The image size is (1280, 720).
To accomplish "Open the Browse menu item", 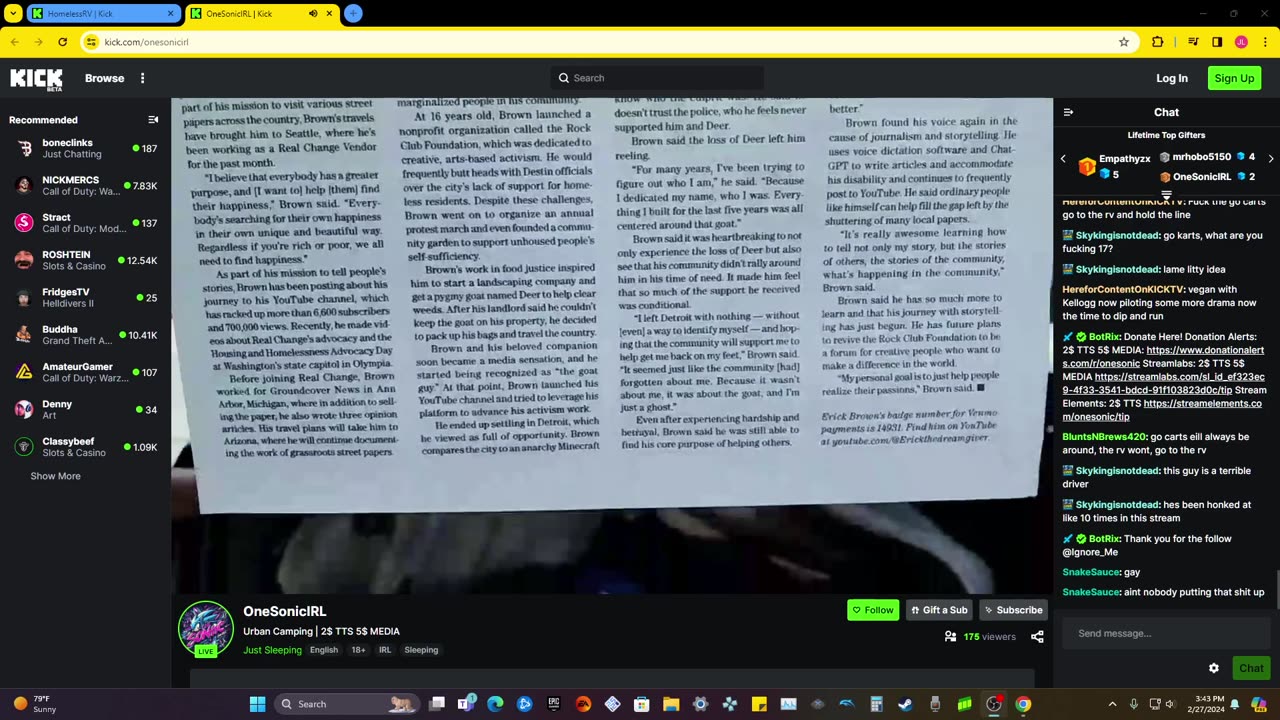I will [x=104, y=78].
